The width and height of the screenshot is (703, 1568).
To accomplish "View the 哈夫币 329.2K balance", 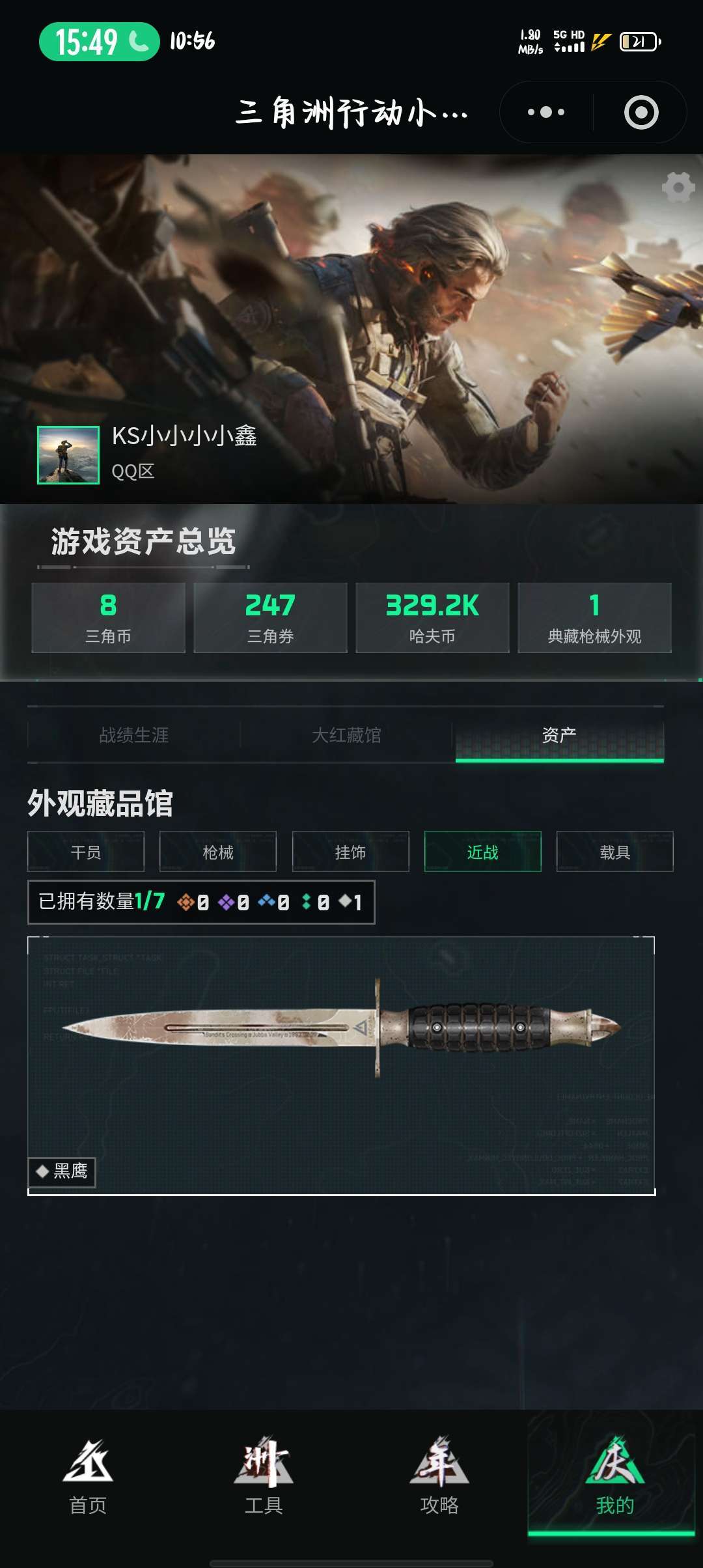I will 432,618.
